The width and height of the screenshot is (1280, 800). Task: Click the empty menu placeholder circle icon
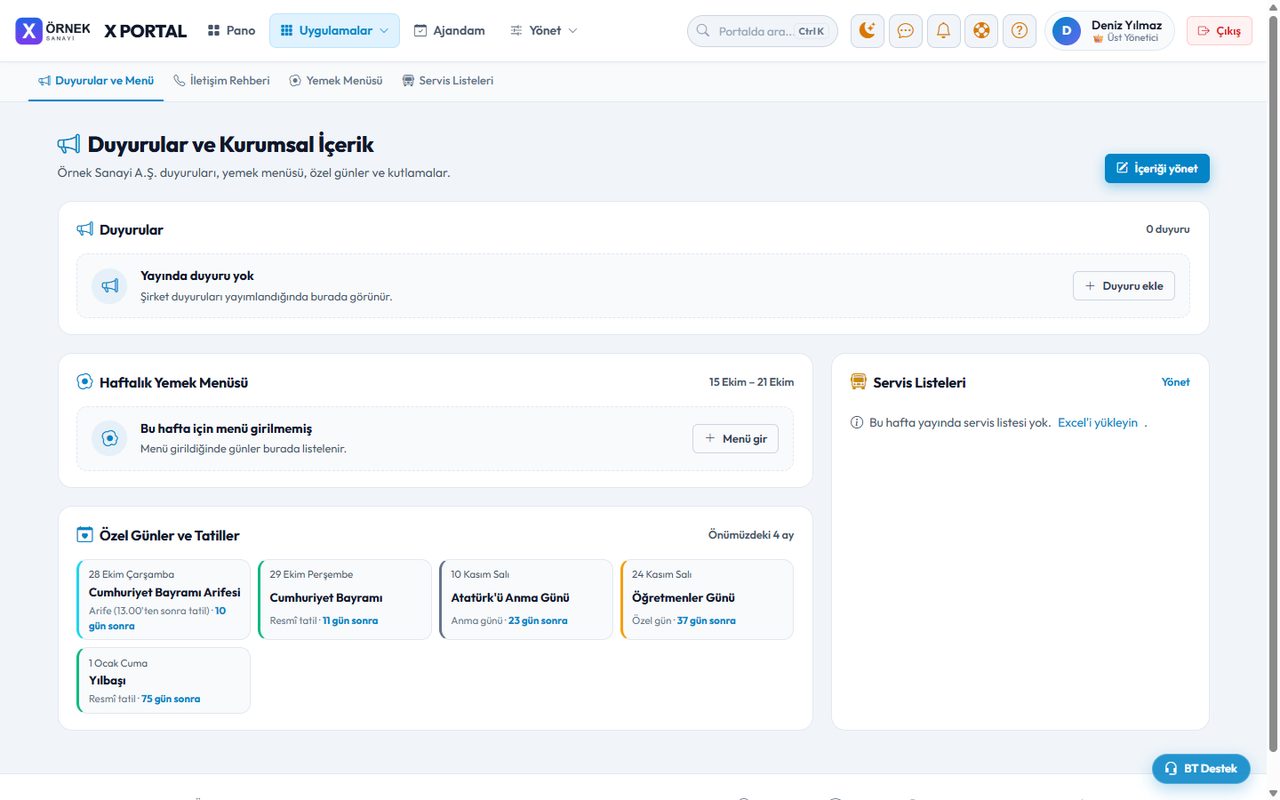(x=110, y=438)
